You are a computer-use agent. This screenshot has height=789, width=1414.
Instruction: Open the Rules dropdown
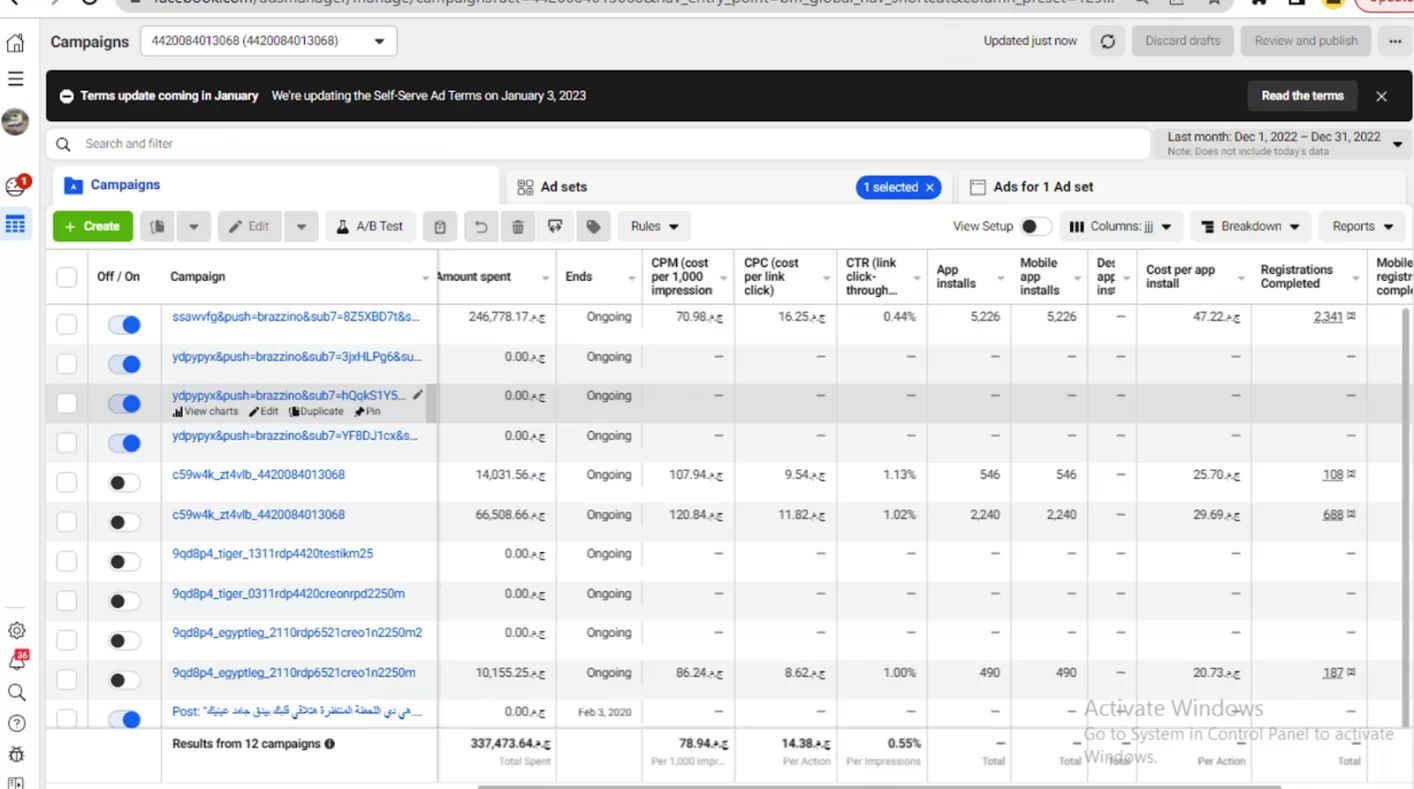[x=654, y=227]
